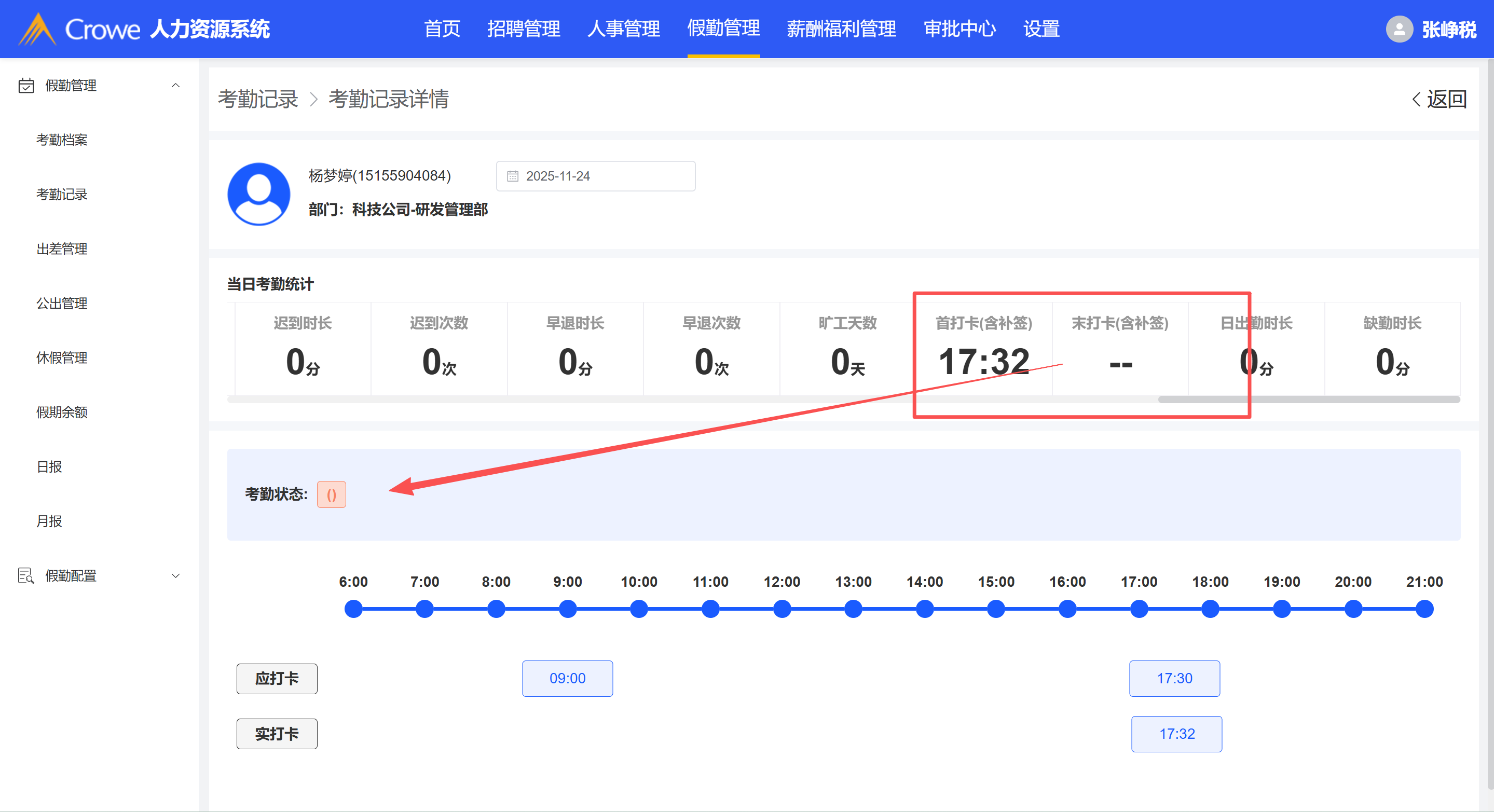
Task: Go to 考勤记录 breadcrumb link
Action: click(257, 99)
